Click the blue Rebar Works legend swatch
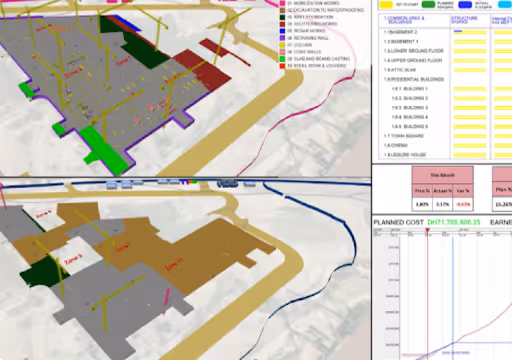The height and width of the screenshot is (360, 512). (x=282, y=31)
